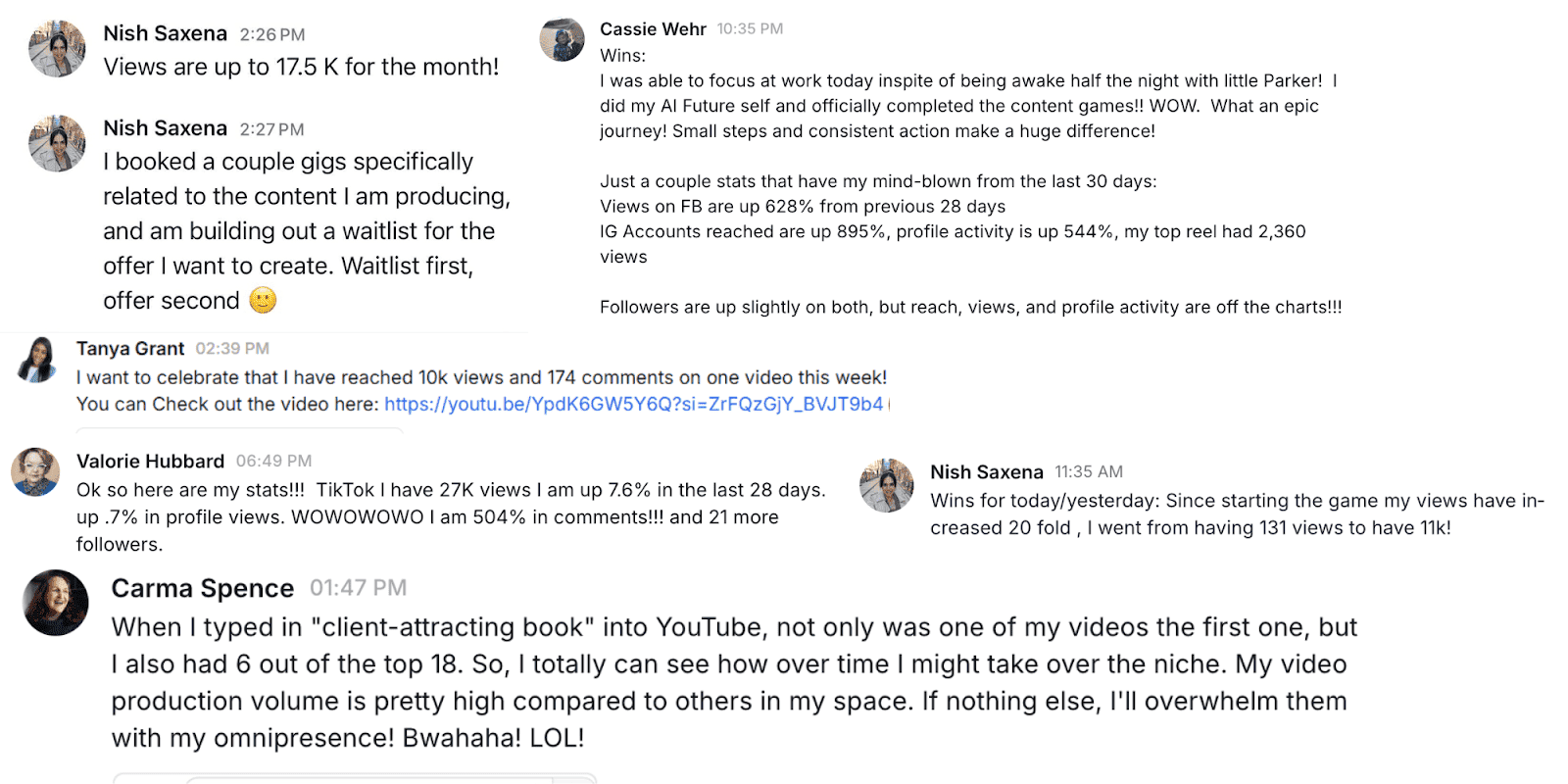Screen dimensions: 1568x784
Task: Click the Nish Saxena name beside 11:35 AM
Action: 986,472
